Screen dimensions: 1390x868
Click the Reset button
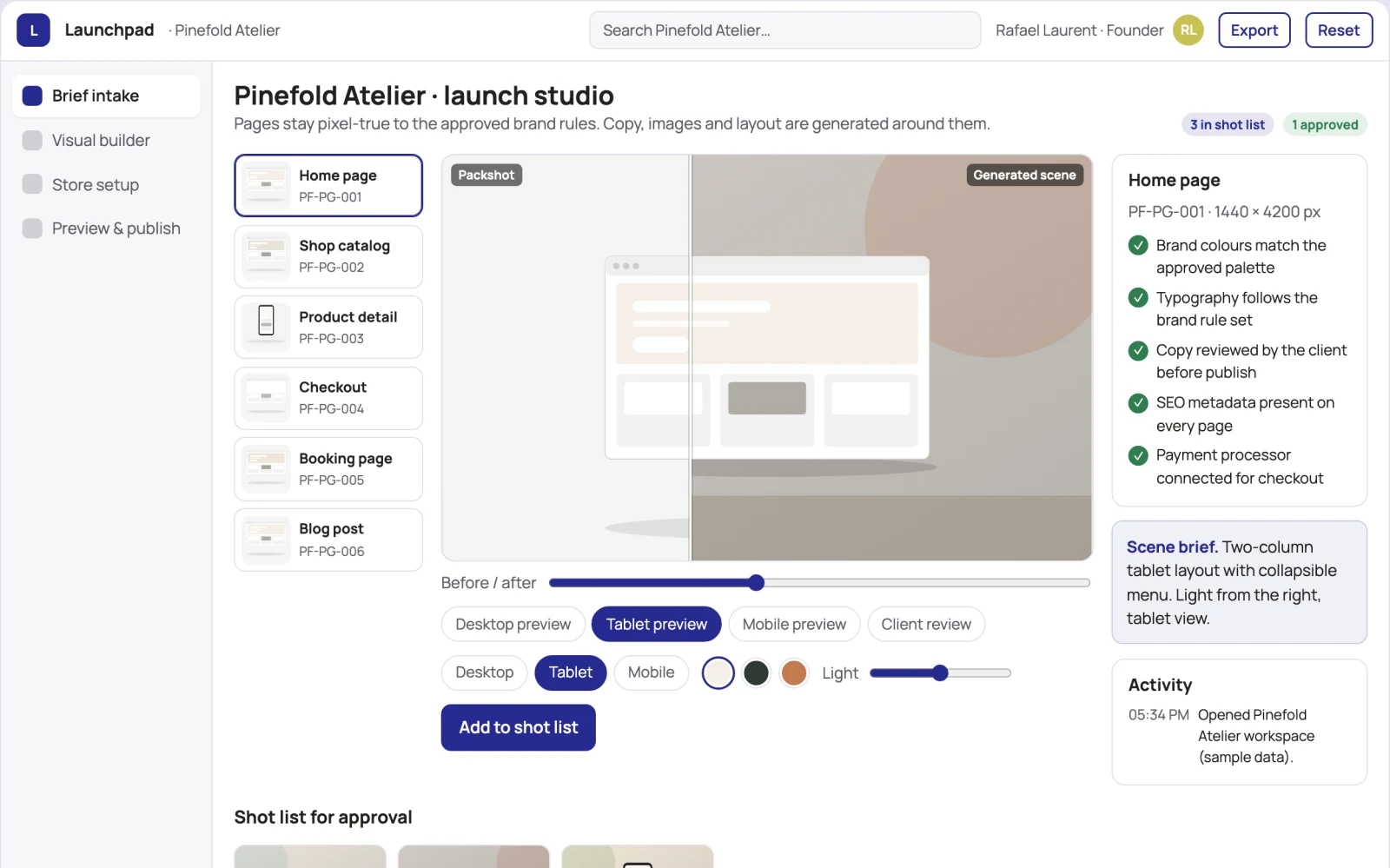(x=1338, y=30)
